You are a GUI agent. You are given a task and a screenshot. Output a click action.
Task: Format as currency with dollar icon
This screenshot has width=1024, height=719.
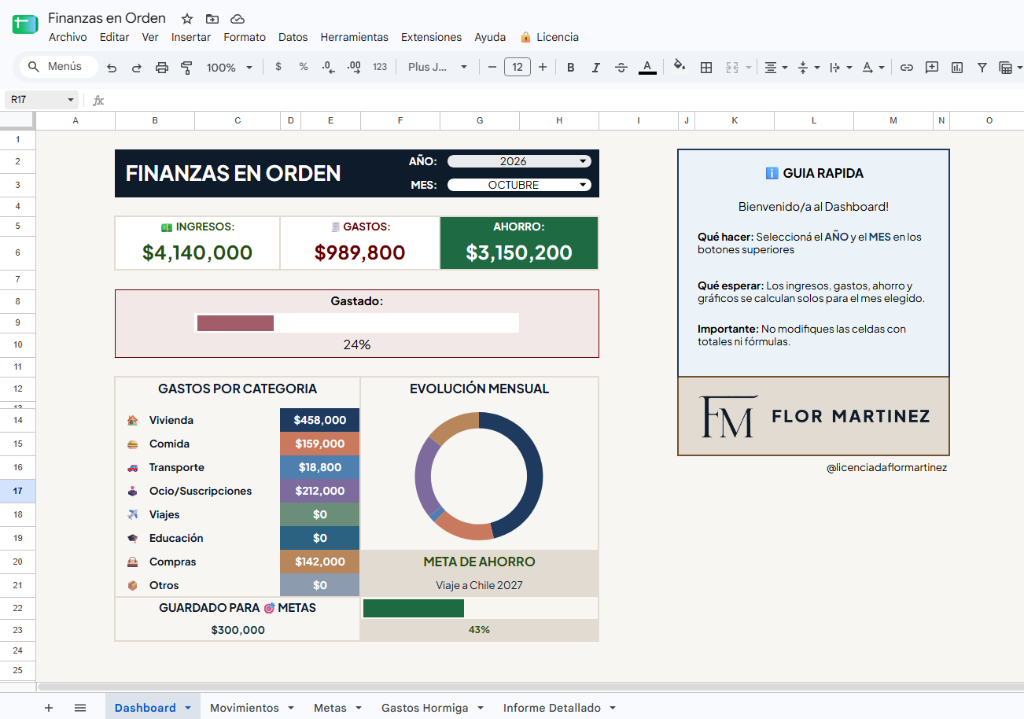point(278,67)
